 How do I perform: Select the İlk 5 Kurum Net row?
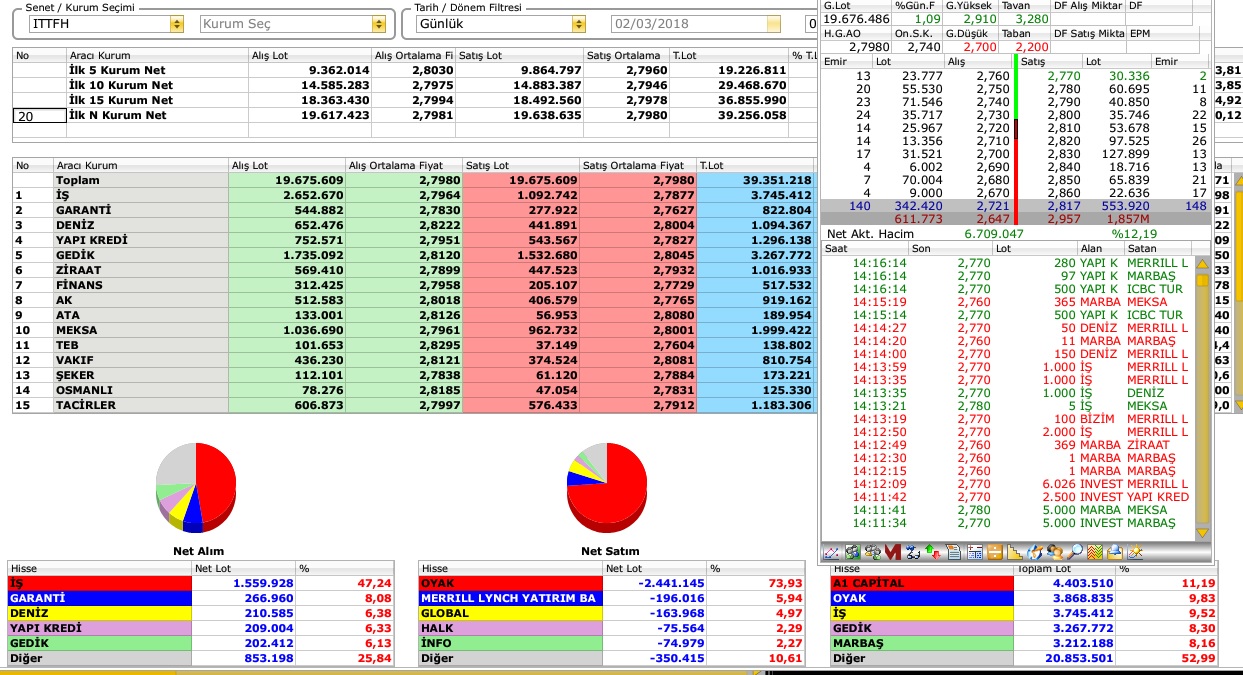[x=415, y=70]
